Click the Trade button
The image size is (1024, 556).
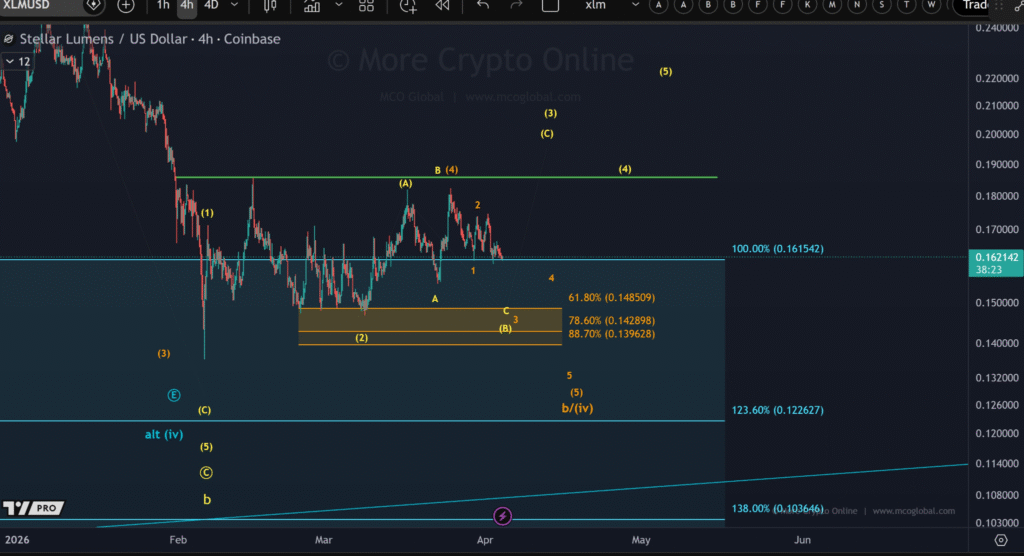pyautogui.click(x=987, y=5)
